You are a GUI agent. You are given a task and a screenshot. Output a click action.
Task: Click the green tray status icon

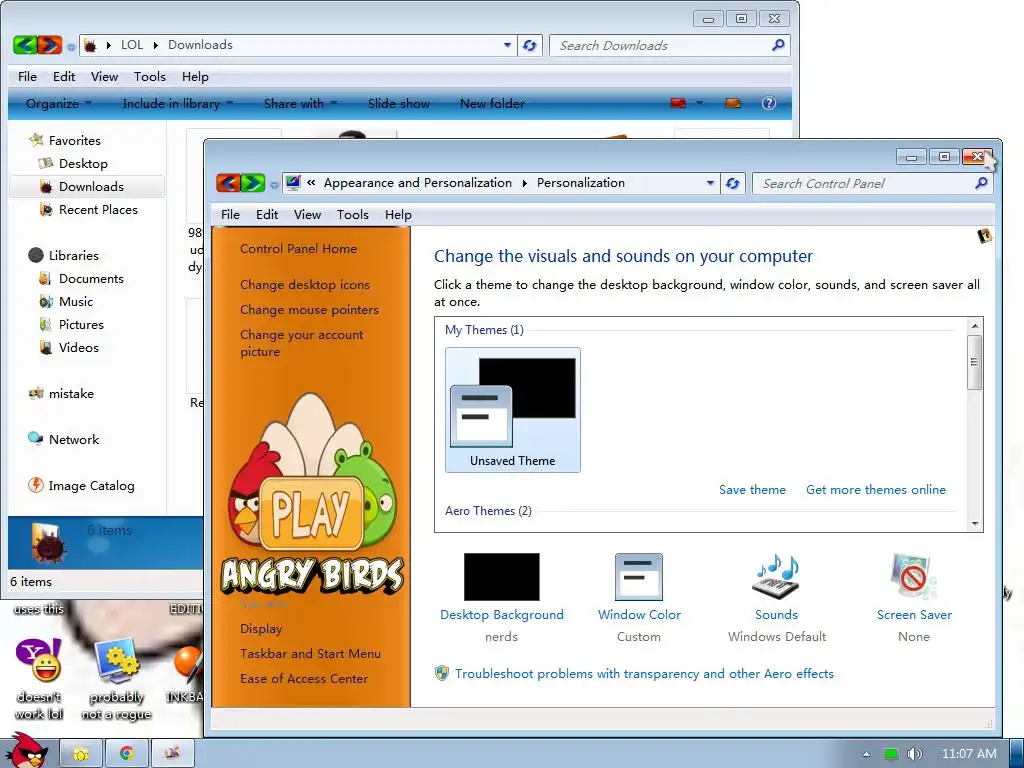click(x=891, y=754)
